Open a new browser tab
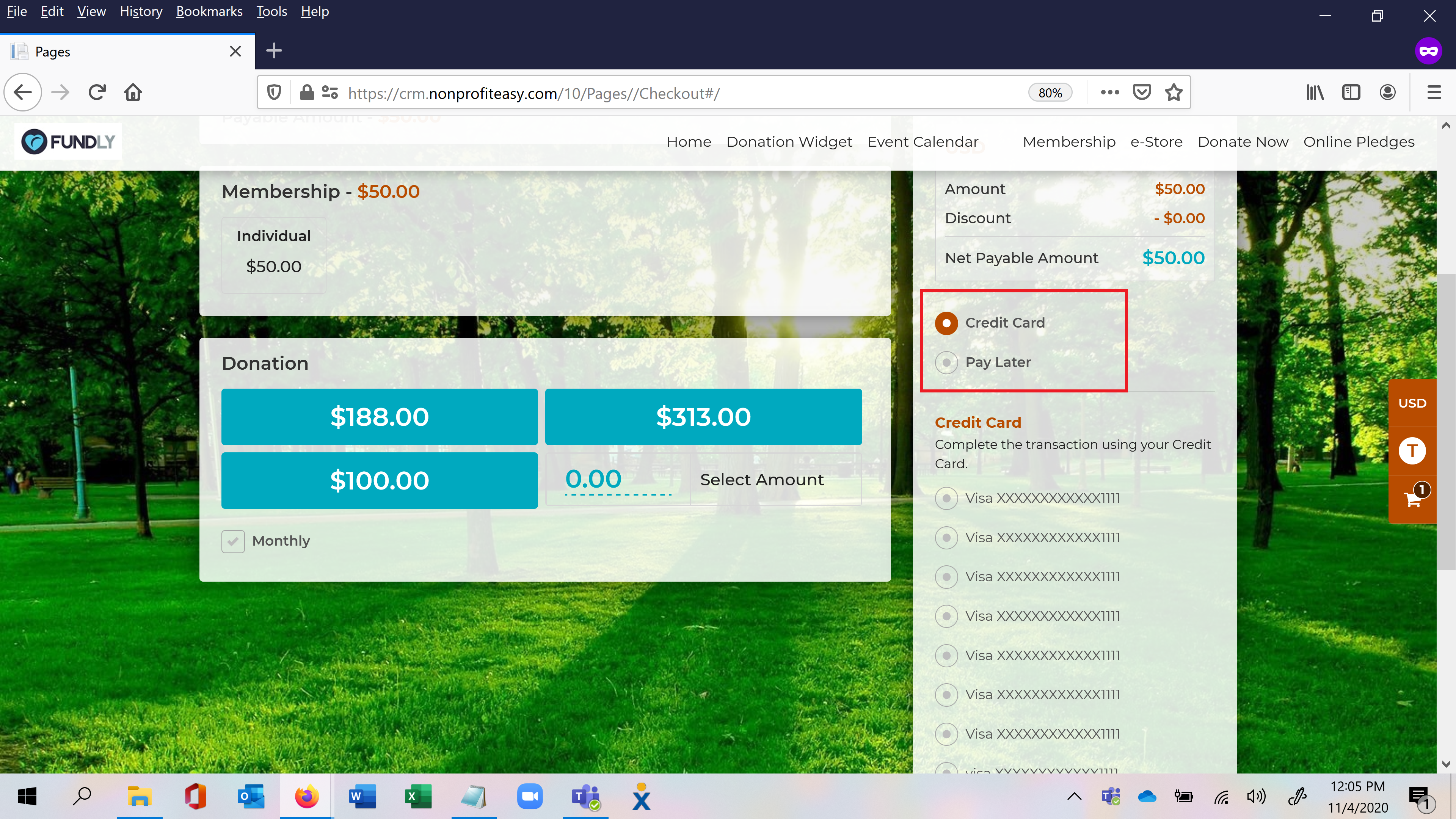This screenshot has width=1456, height=819. point(274,51)
